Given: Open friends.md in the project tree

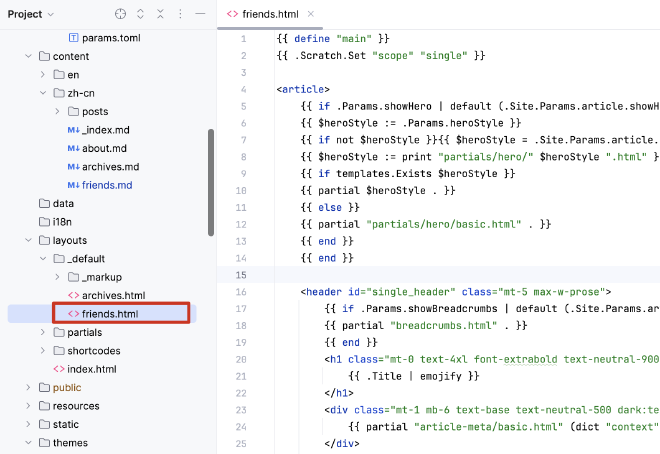Looking at the screenshot, I should (107, 185).
